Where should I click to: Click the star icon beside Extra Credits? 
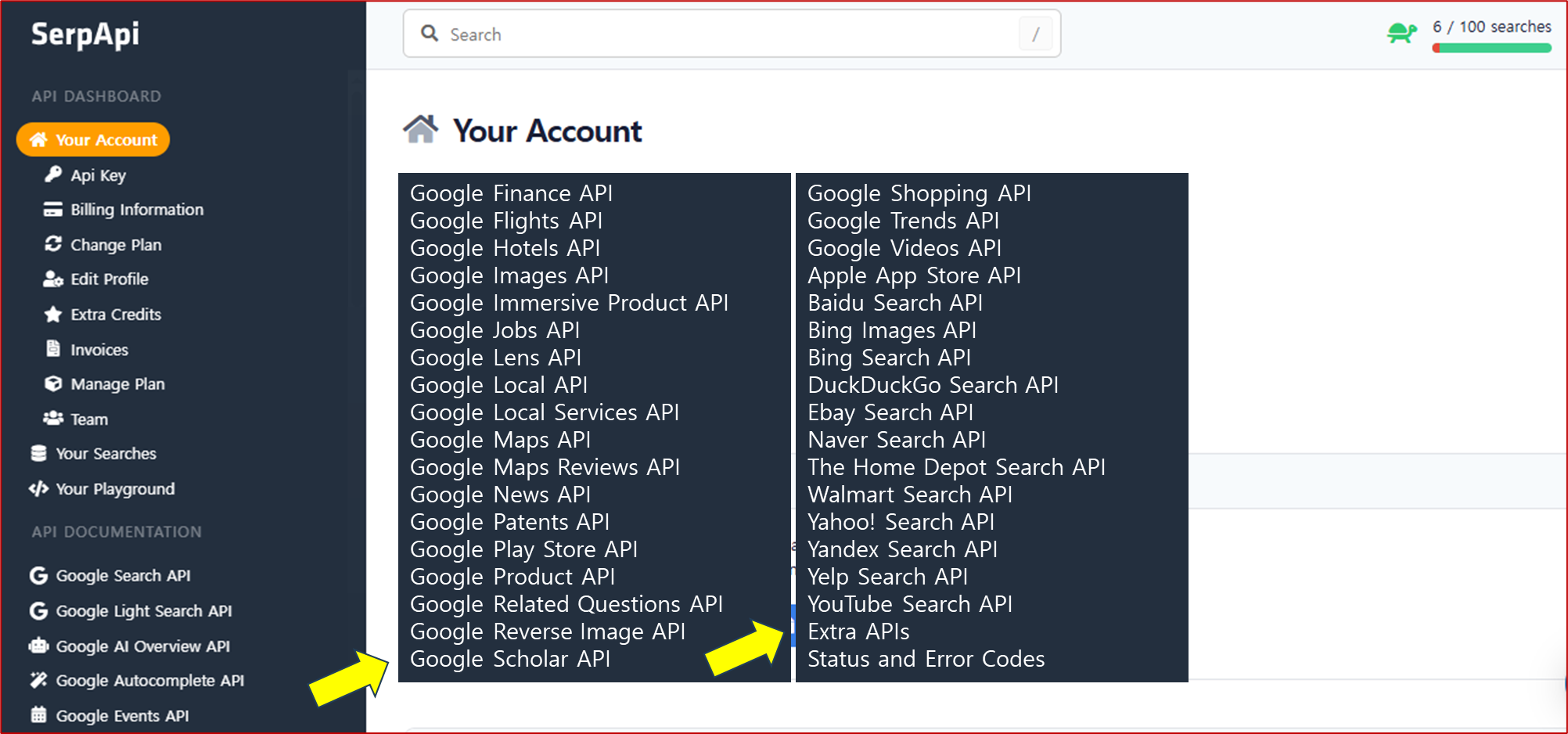[53, 314]
